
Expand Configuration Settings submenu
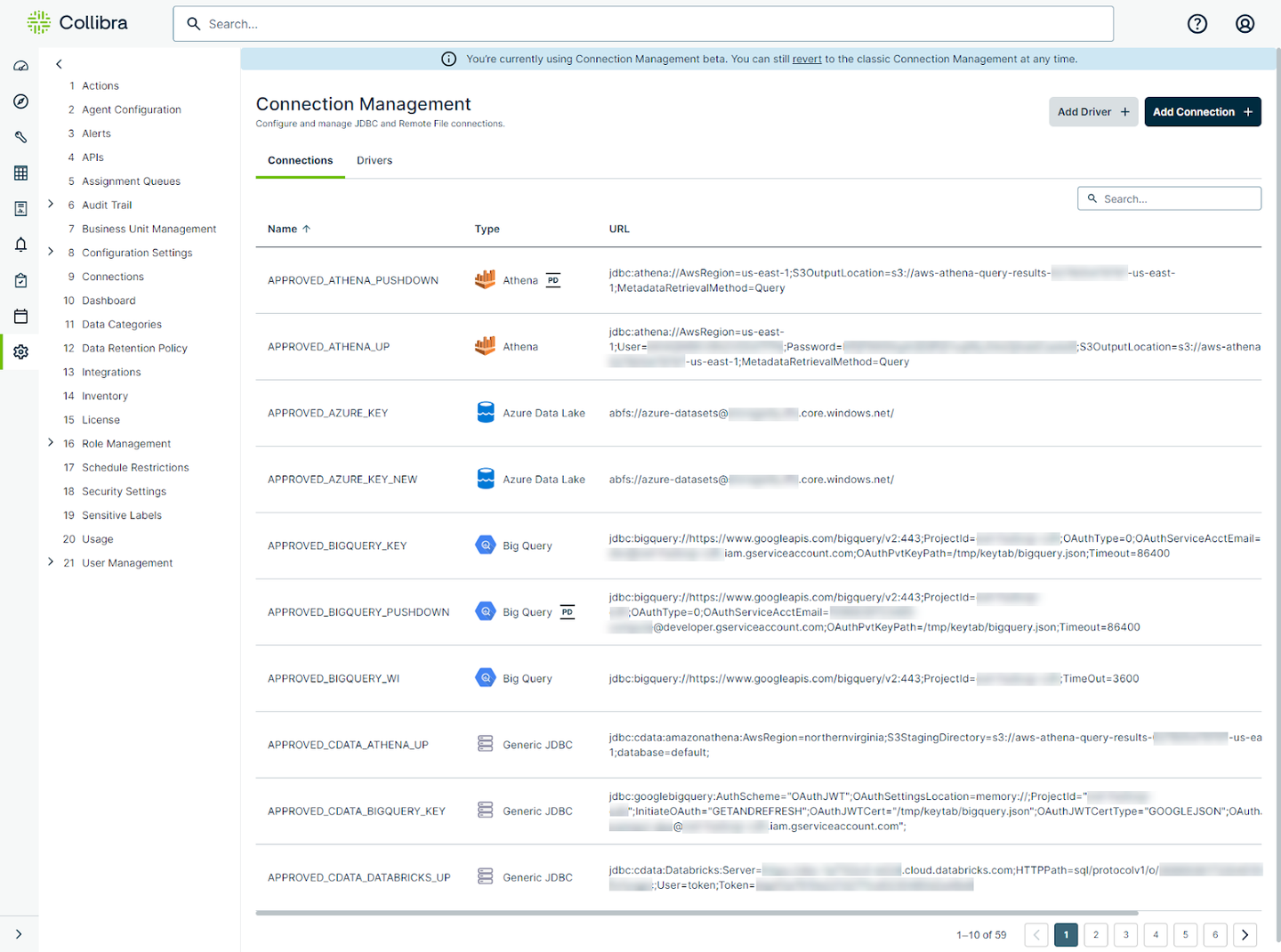[x=51, y=252]
